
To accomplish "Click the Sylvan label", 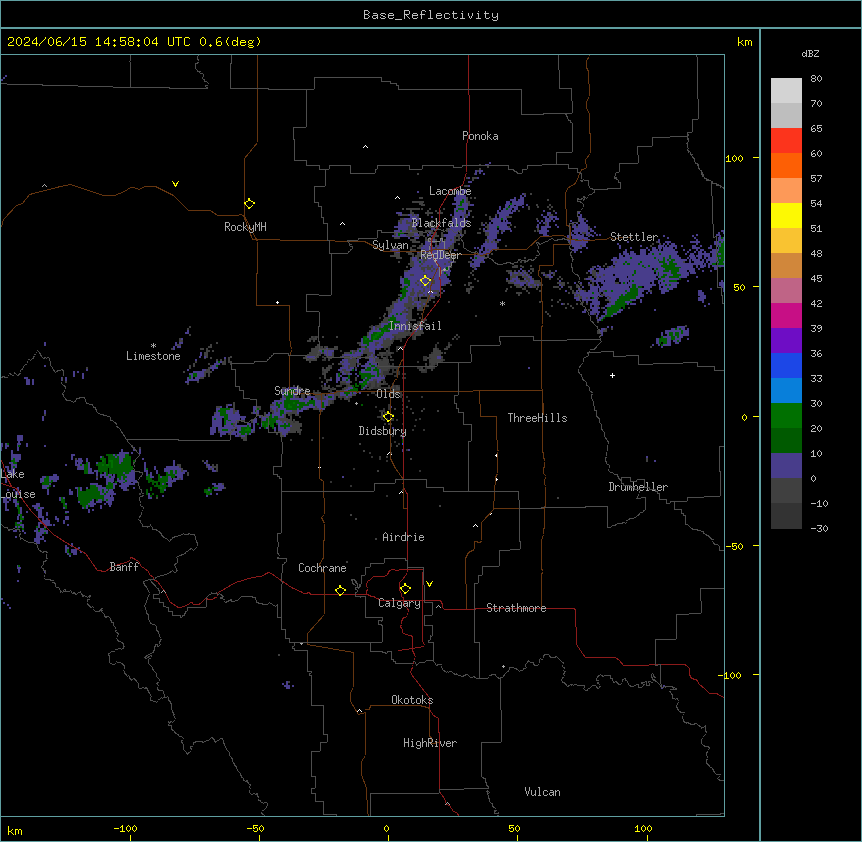I will click(390, 245).
